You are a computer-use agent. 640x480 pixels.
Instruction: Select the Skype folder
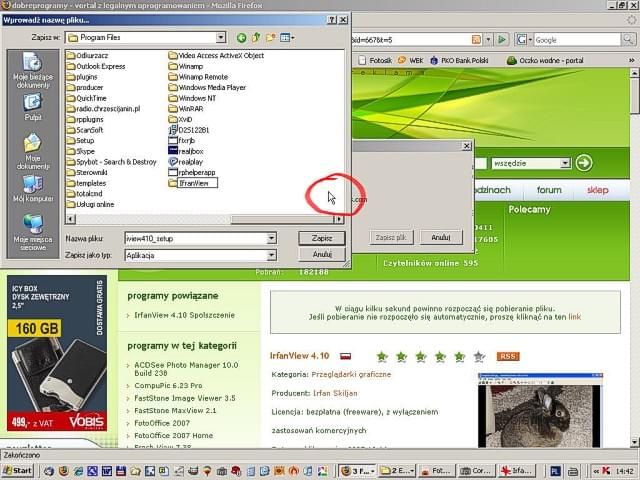[80, 151]
